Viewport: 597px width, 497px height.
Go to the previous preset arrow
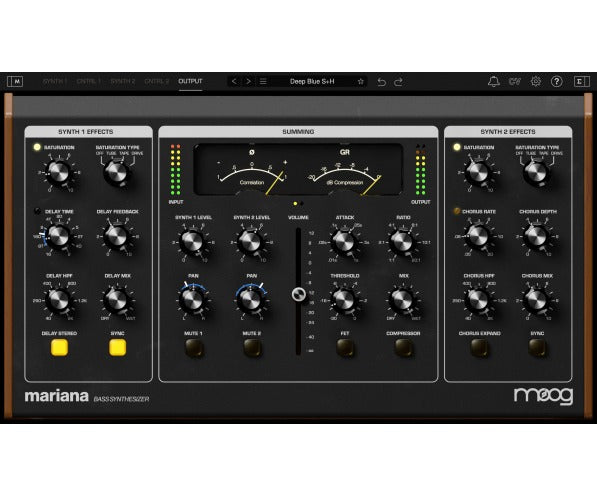234,82
